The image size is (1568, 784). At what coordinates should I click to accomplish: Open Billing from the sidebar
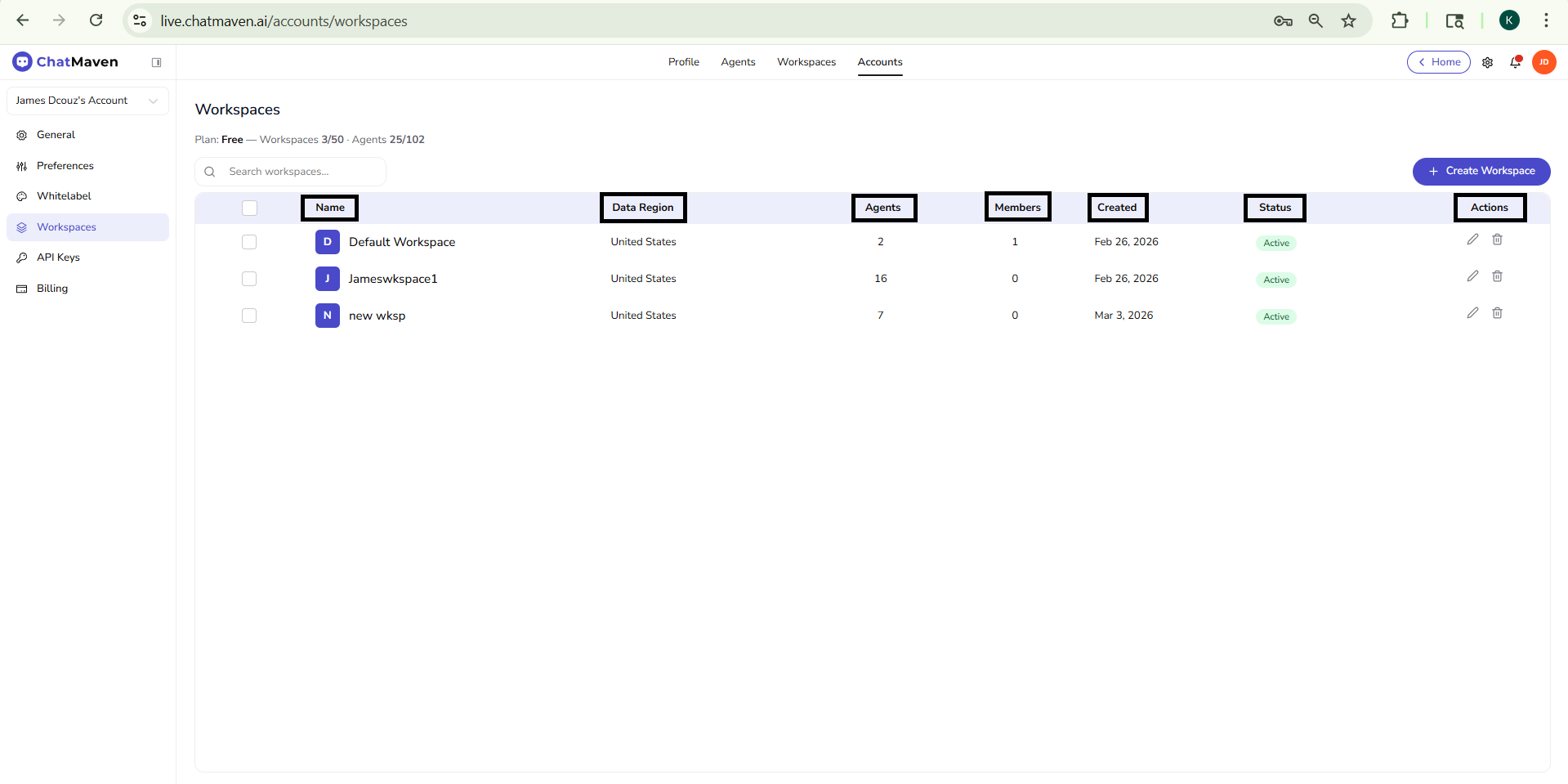[51, 288]
